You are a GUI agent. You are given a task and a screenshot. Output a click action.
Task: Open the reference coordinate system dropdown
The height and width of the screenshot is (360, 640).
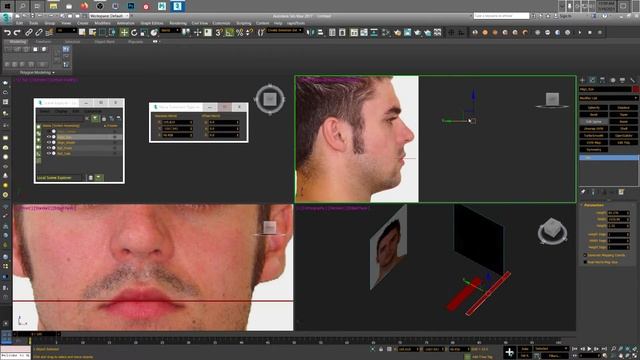pos(170,31)
